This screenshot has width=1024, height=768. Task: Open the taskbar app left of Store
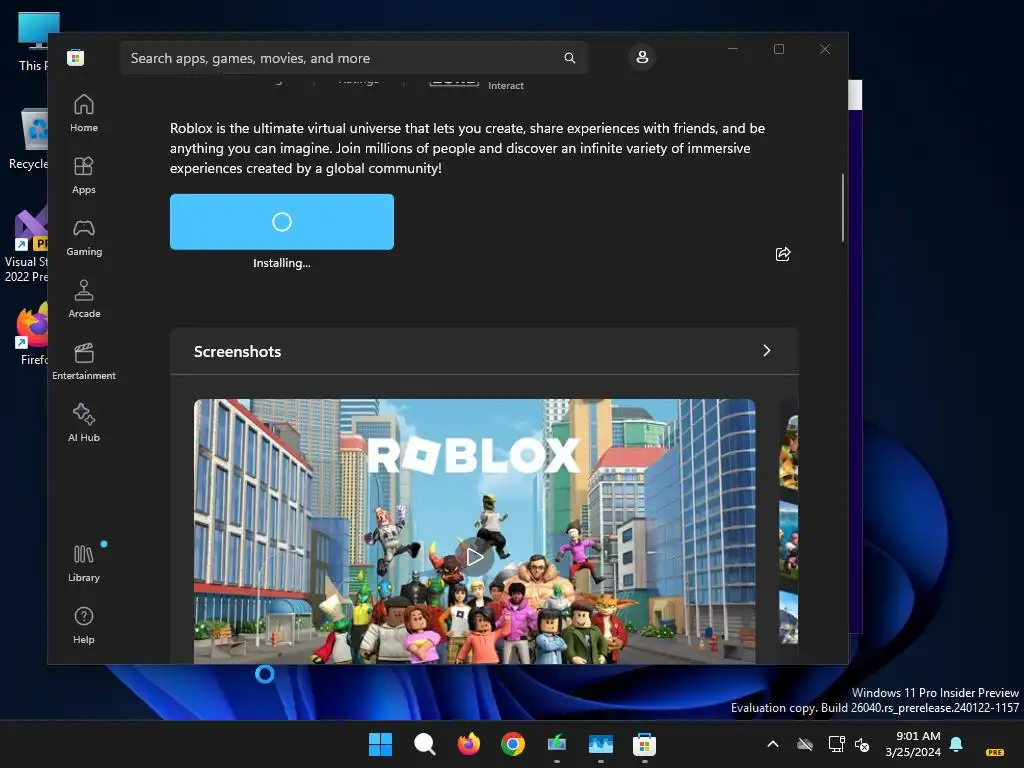pos(600,744)
